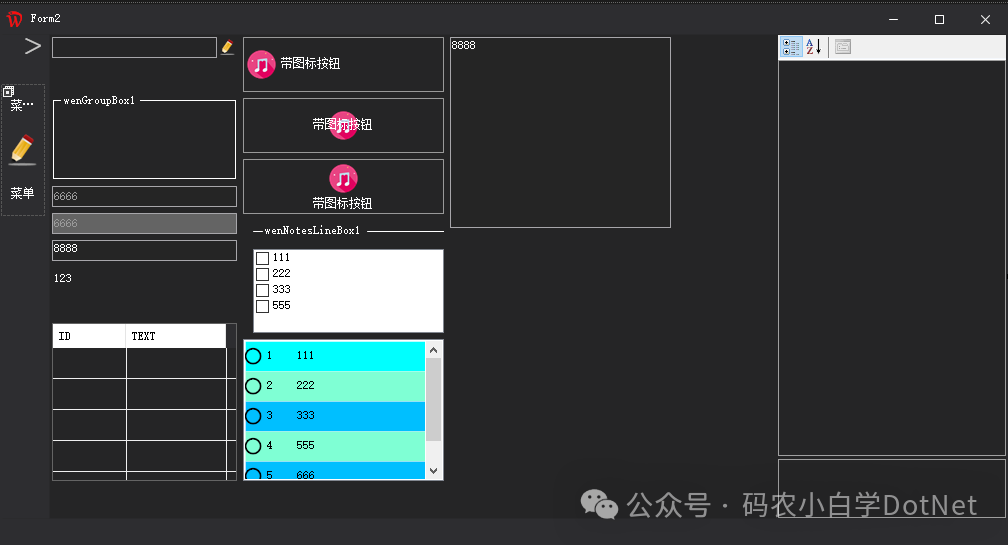Click the textbox containing 8888 on the left
The image size is (1008, 545).
(144, 250)
